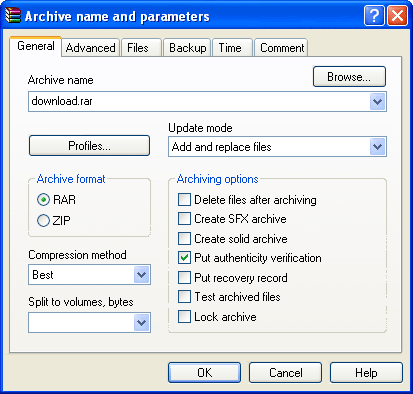Enable Lock archive checkbox
The width and height of the screenshot is (413, 394).
[x=184, y=316]
